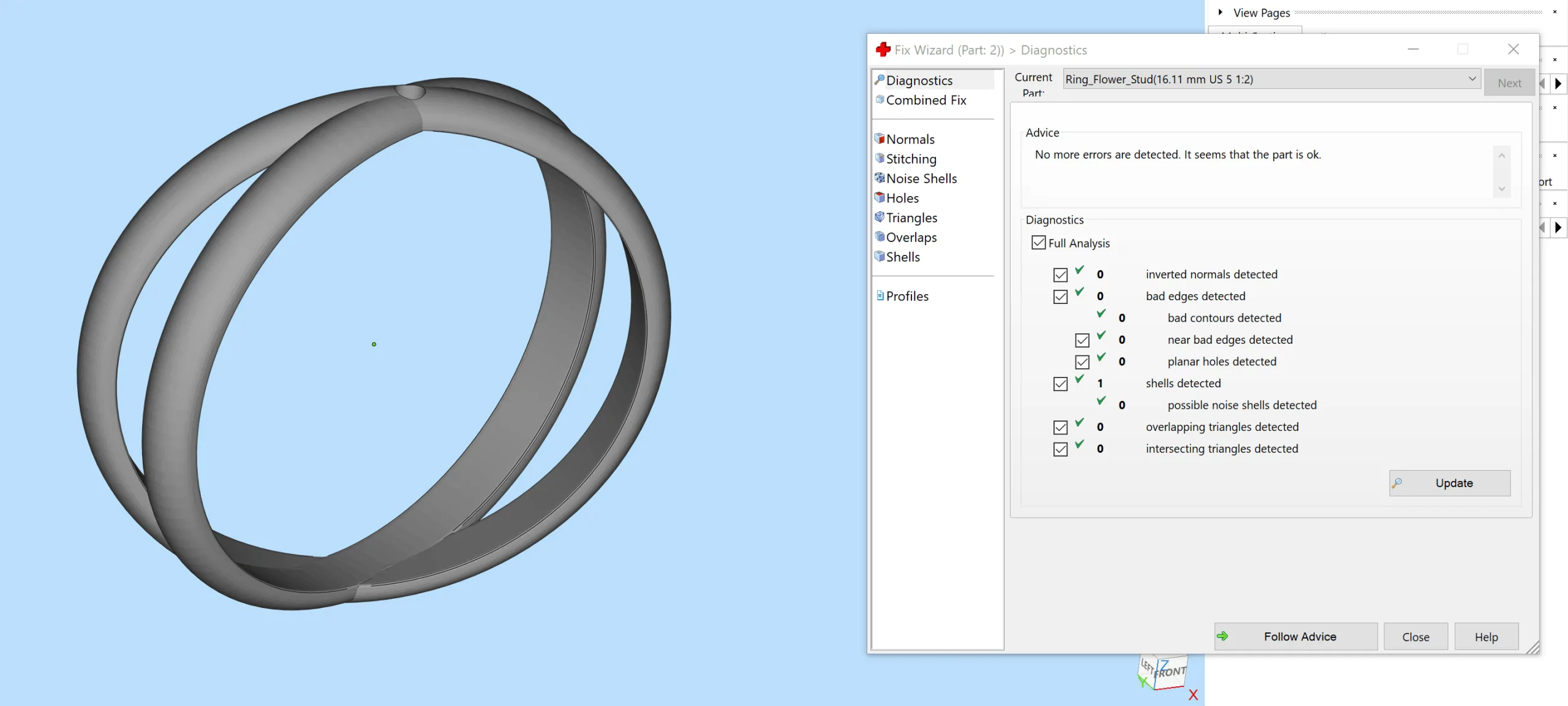Image resolution: width=1568 pixels, height=706 pixels.
Task: Click the Normals diagnostic icon
Action: click(879, 138)
